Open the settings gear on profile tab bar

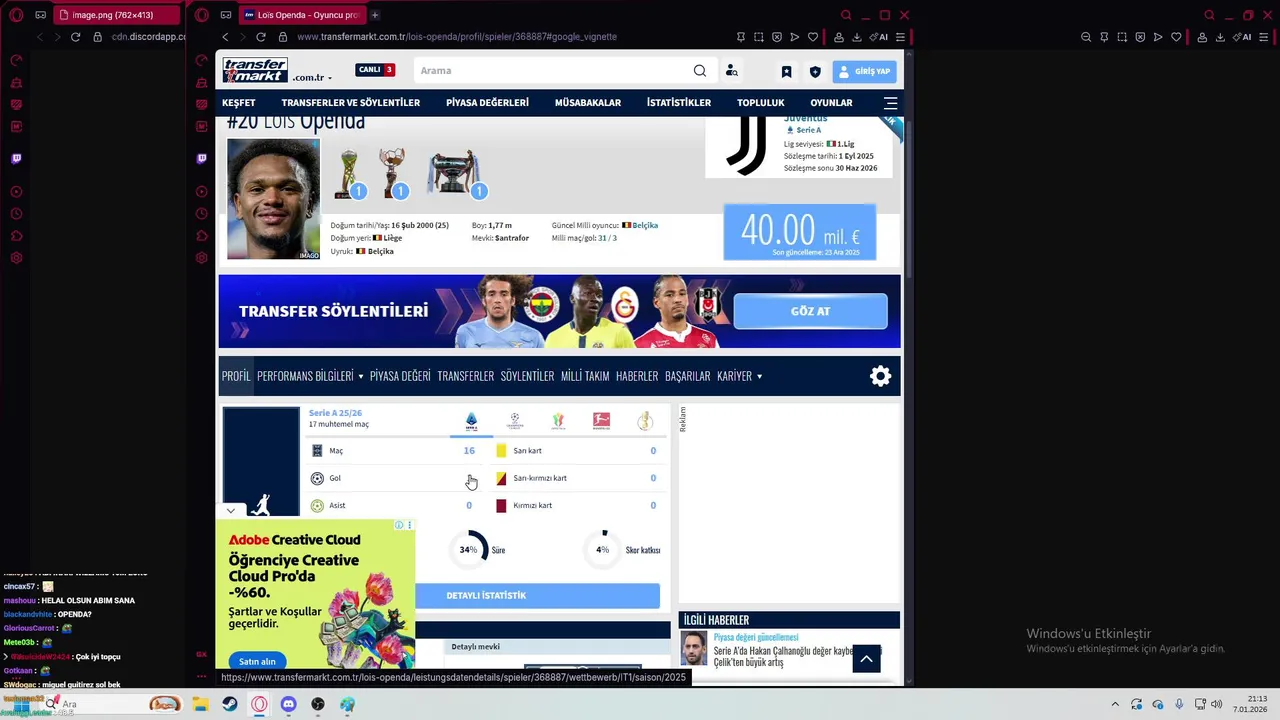(x=880, y=376)
